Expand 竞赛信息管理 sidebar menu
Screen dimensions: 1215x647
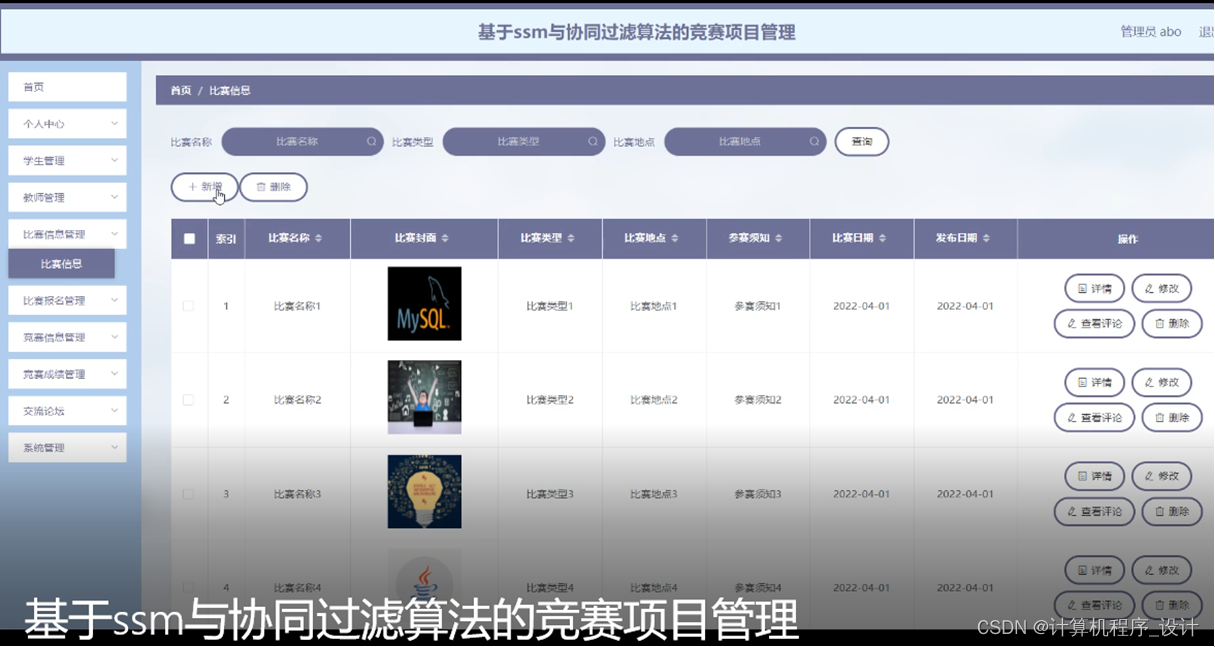[67, 337]
